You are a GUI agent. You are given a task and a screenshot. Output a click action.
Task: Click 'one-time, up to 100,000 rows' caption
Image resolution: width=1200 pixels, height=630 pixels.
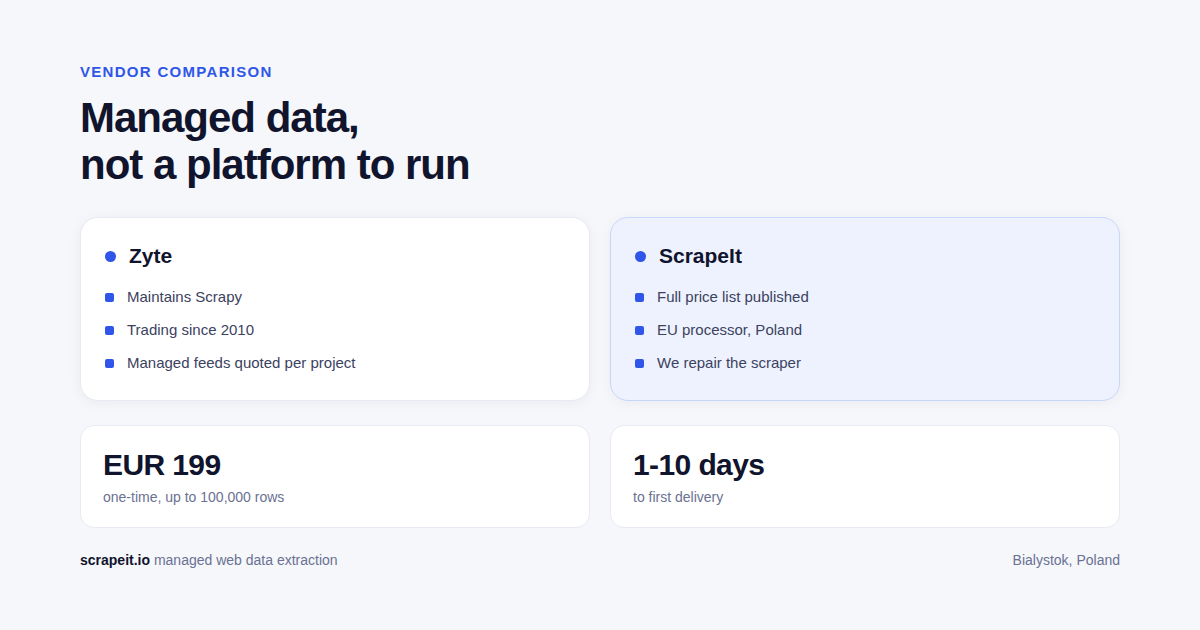[x=193, y=497]
